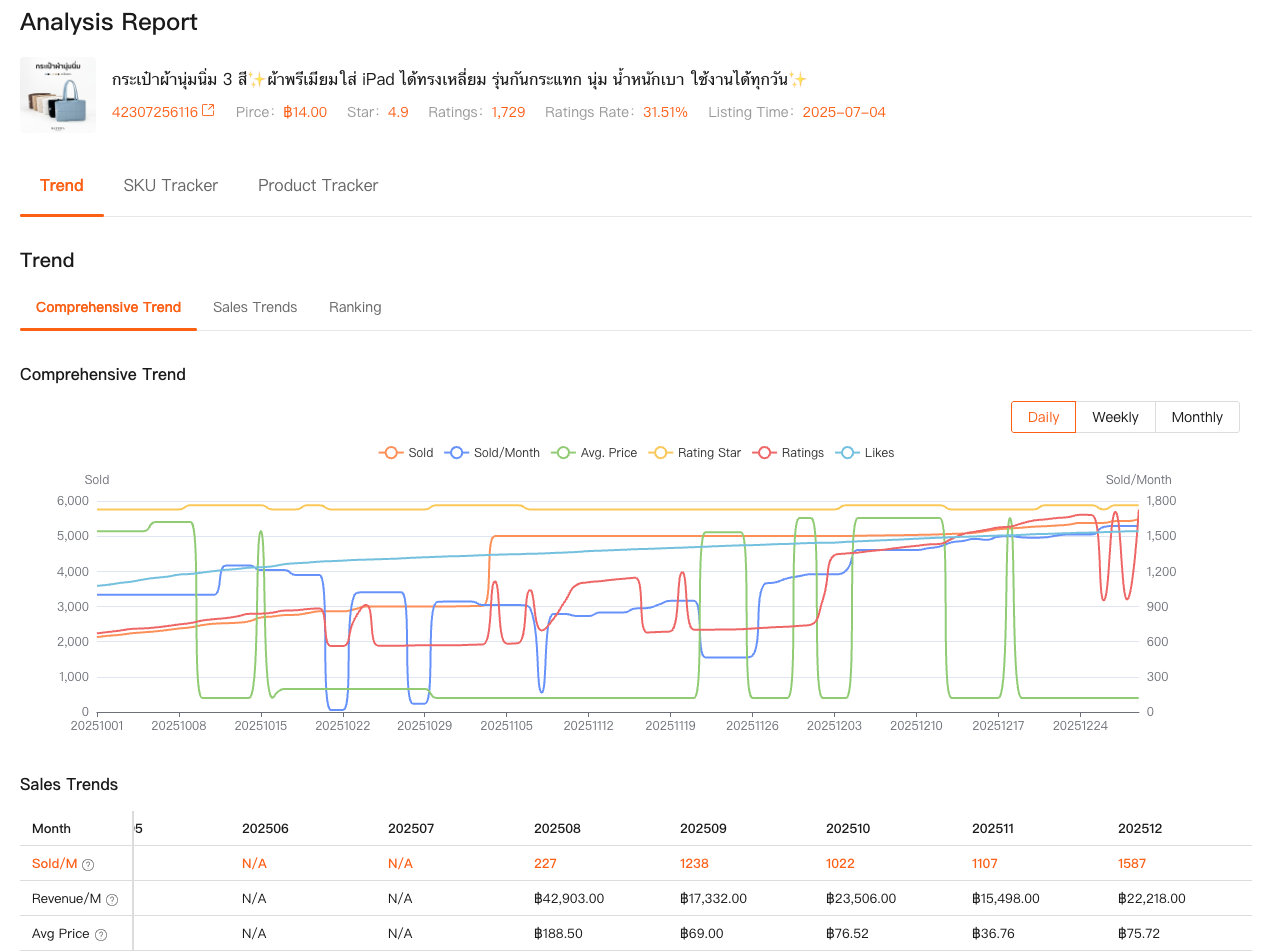Screen dimensions: 1267x952
Task: Open external link icon beside product ID
Action: coord(208,111)
